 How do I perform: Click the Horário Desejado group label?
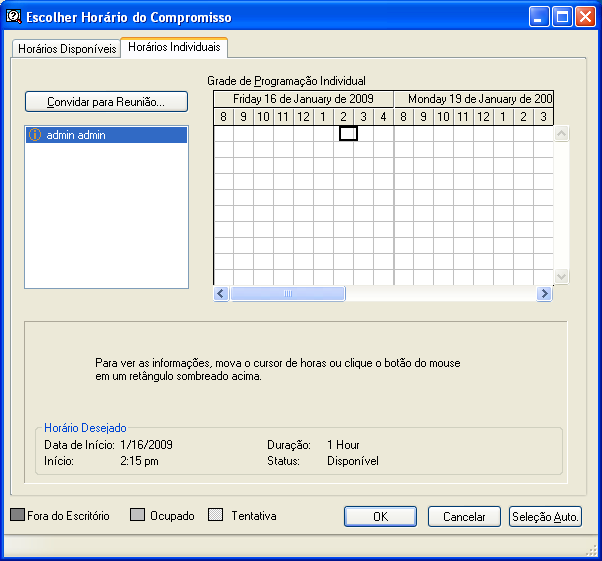point(85,428)
